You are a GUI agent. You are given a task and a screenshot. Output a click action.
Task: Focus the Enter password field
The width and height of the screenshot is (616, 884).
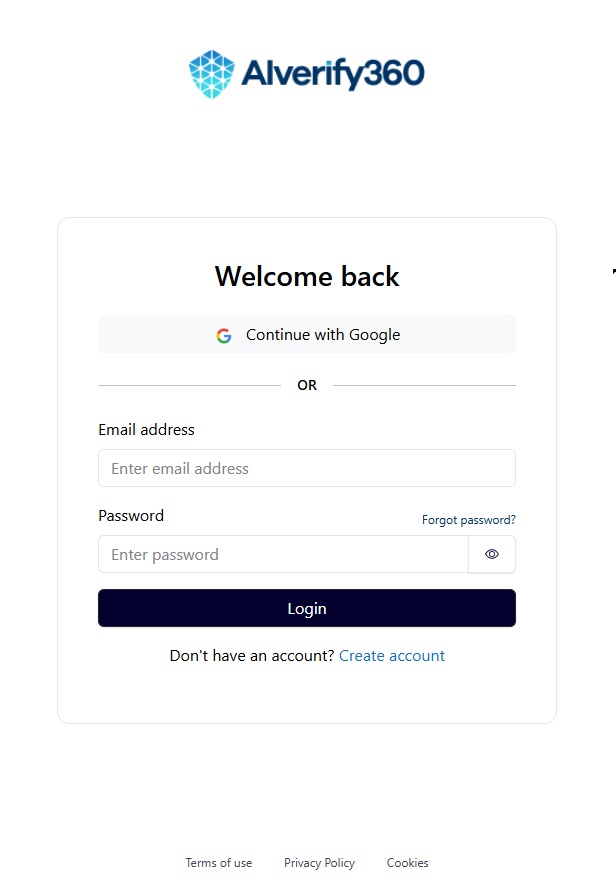[x=283, y=554]
